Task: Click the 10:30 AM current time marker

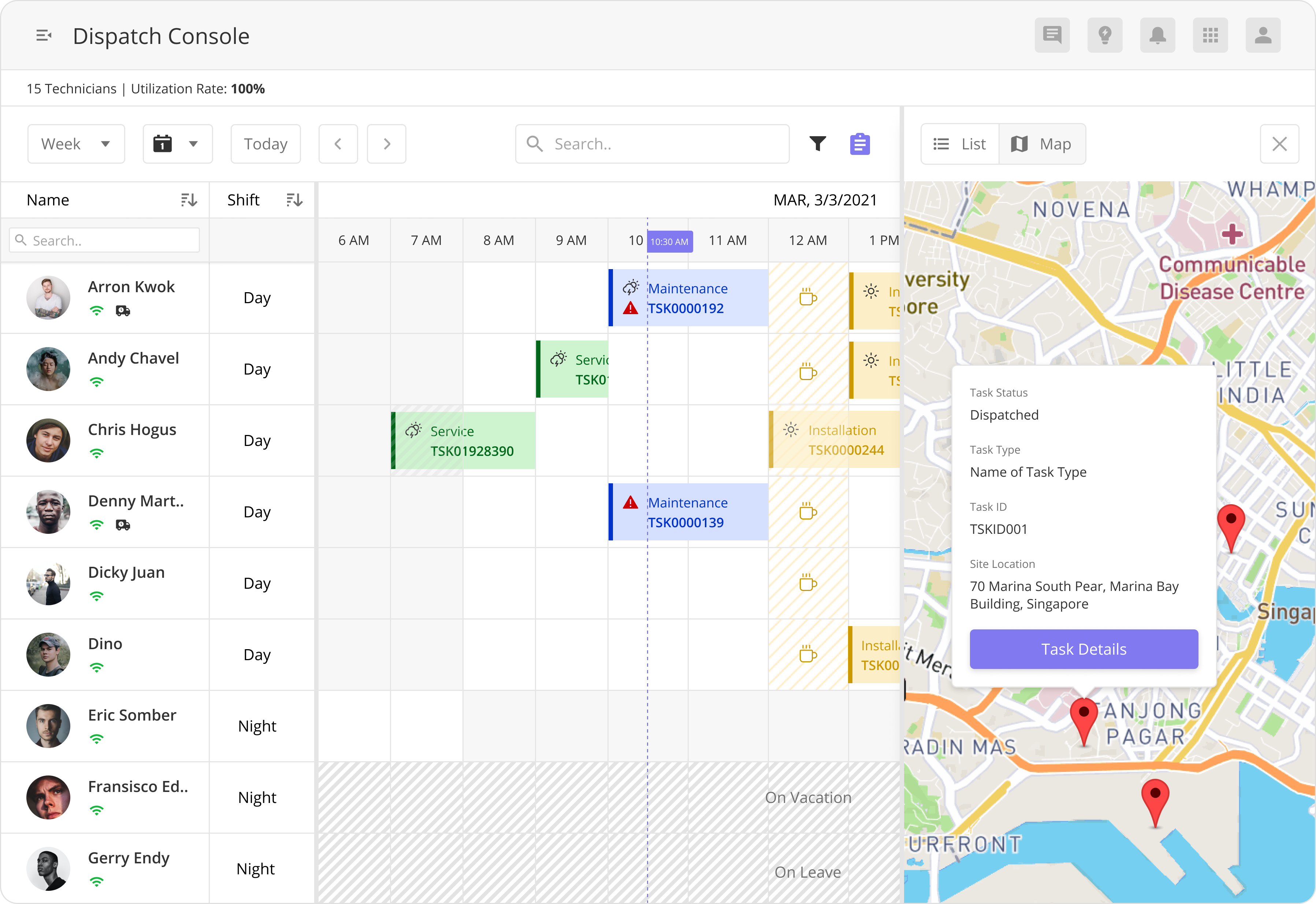Action: coord(670,241)
